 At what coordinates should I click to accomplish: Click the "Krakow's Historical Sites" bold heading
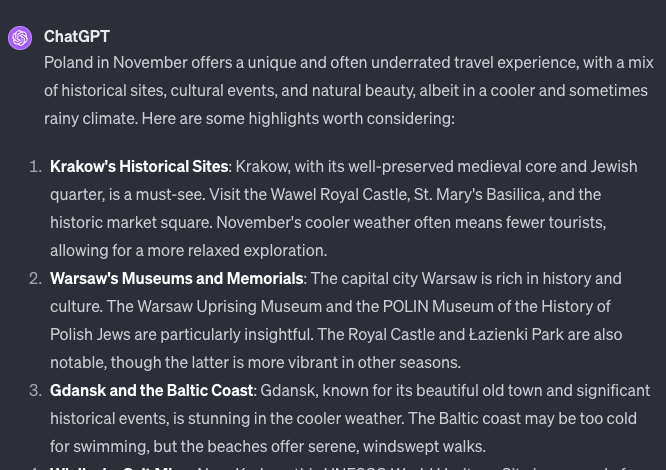coord(139,166)
